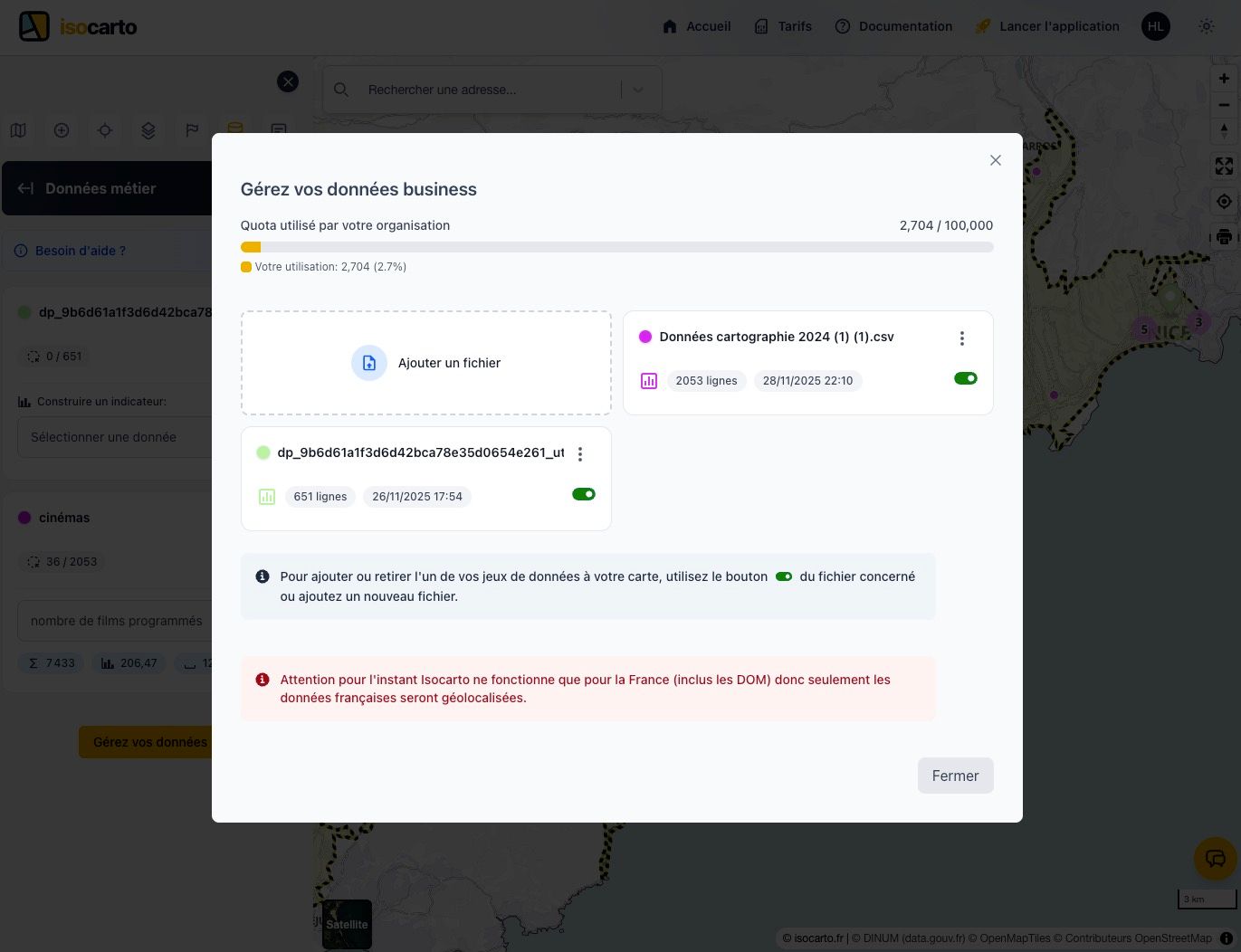Image resolution: width=1241 pixels, height=952 pixels.
Task: Open three-dot menu for dp_9b6d61 file
Action: point(579,453)
